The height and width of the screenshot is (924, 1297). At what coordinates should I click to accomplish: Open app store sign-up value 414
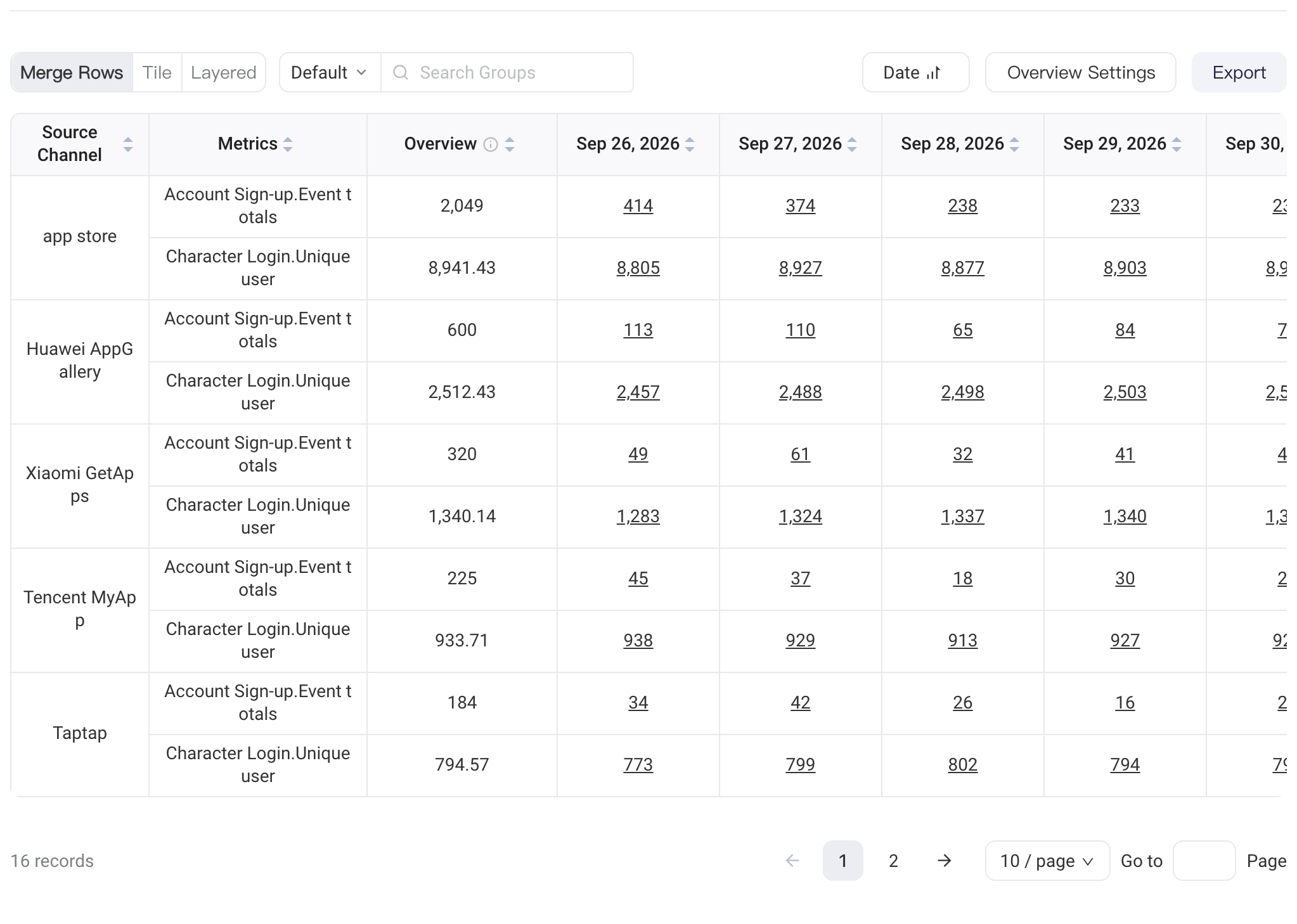click(x=638, y=206)
